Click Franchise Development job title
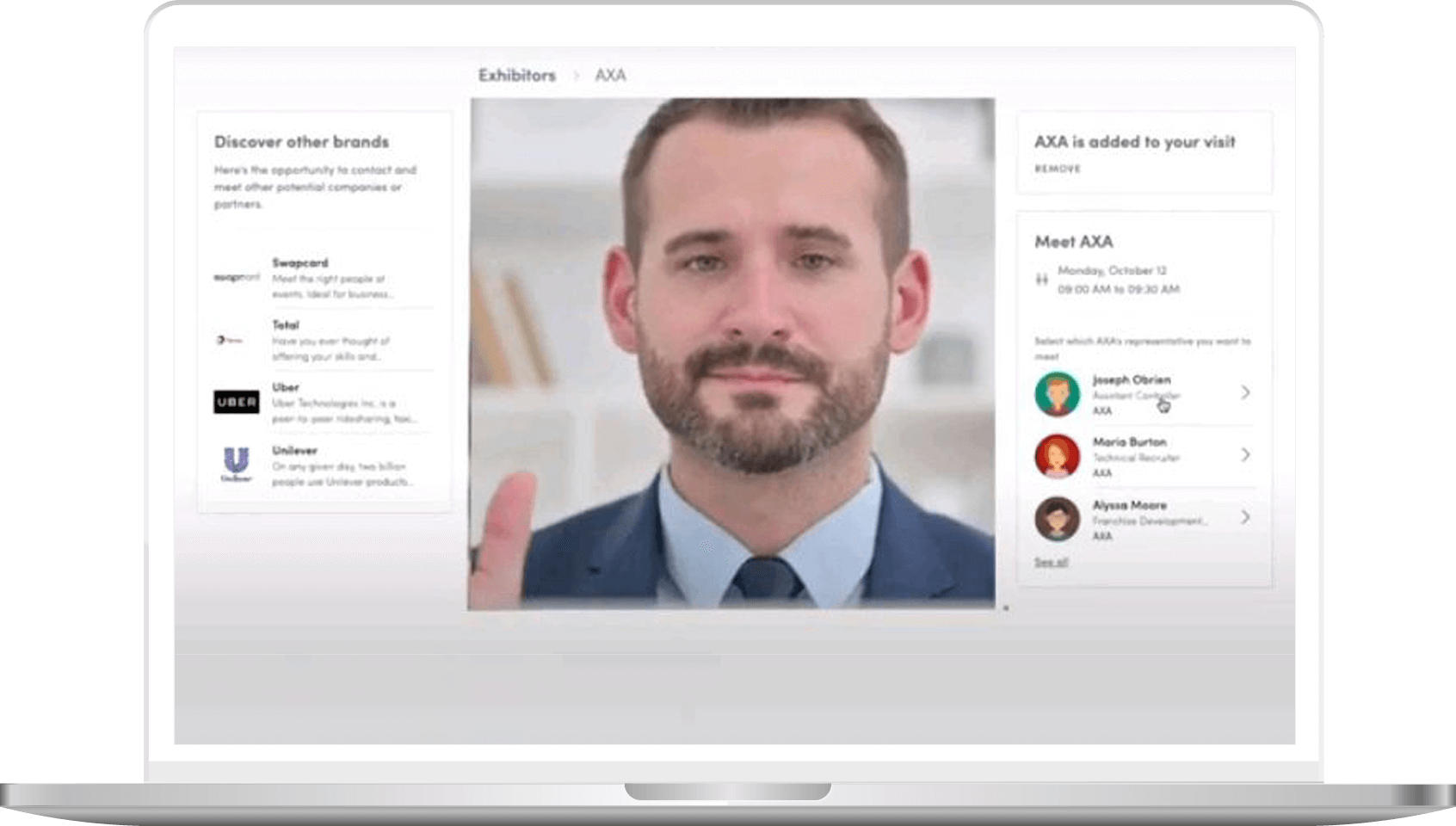Image resolution: width=1456 pixels, height=826 pixels. (x=1150, y=521)
